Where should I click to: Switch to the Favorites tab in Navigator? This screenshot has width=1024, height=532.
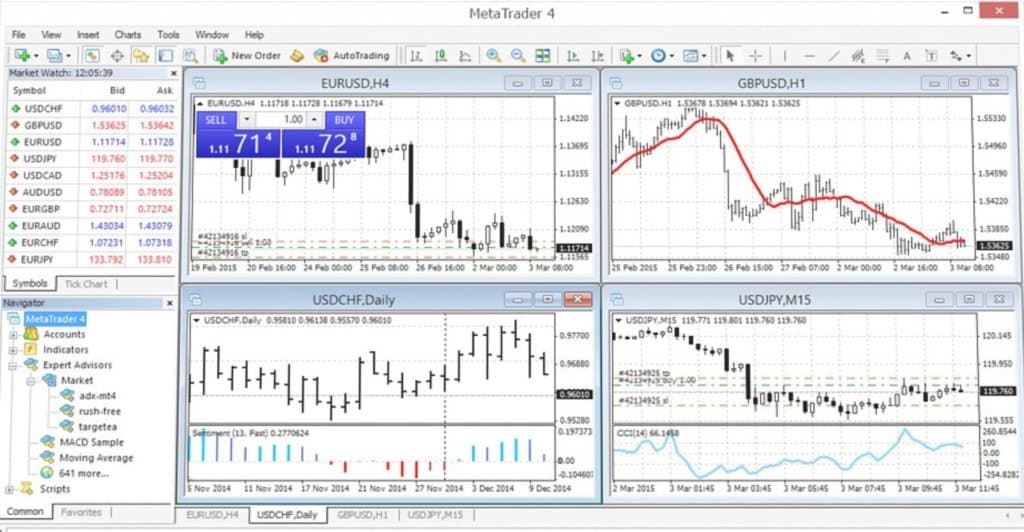pos(81,512)
